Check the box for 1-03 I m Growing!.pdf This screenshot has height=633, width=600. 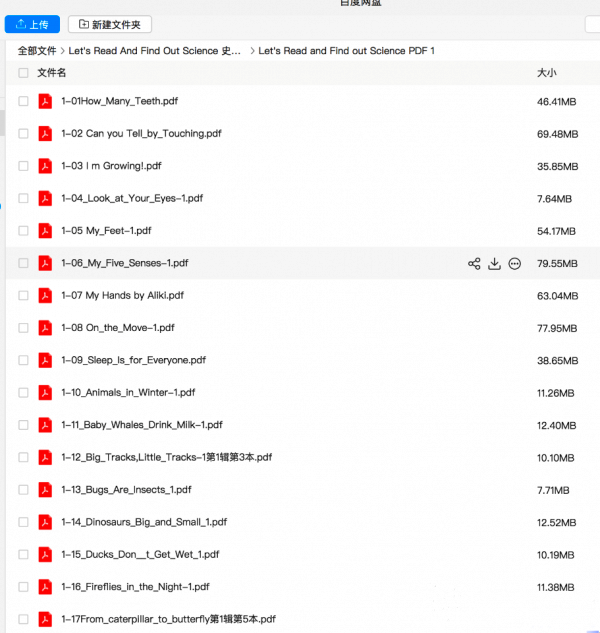[x=23, y=166]
